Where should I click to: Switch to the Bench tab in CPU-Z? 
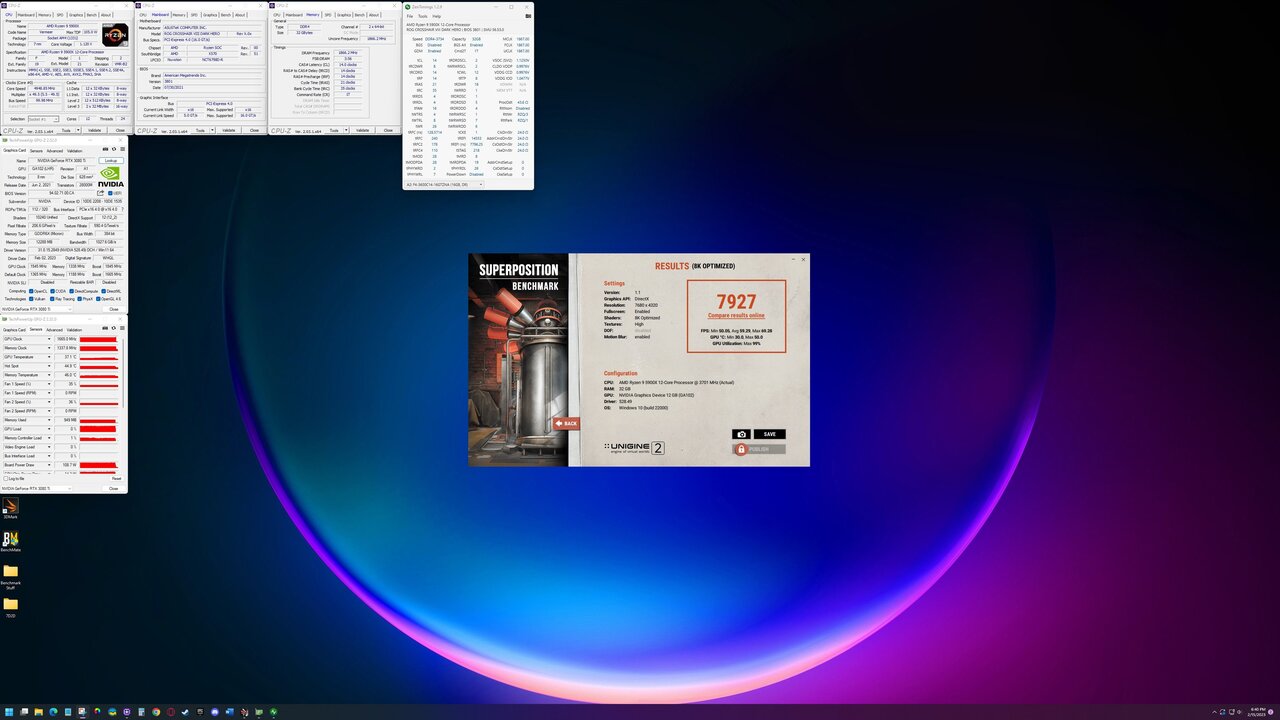(92, 14)
